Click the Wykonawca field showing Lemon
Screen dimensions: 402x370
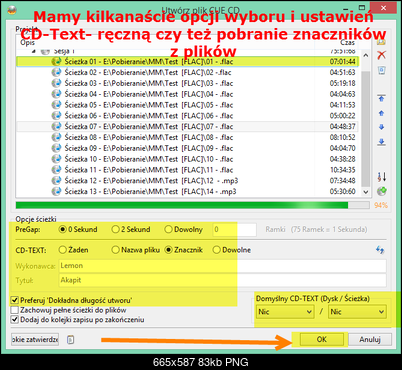223,266
